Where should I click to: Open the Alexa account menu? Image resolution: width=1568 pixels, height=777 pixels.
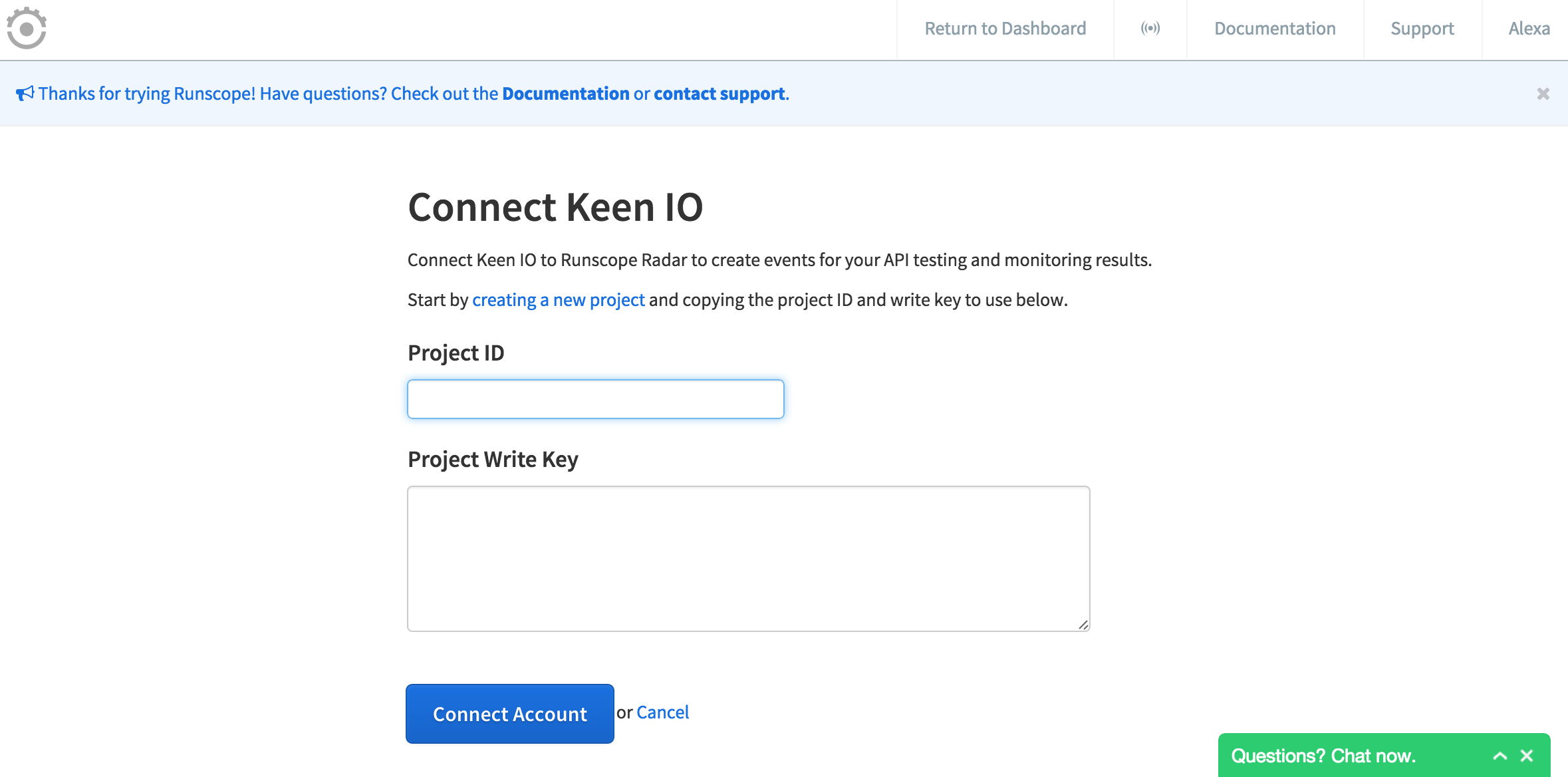click(1529, 29)
